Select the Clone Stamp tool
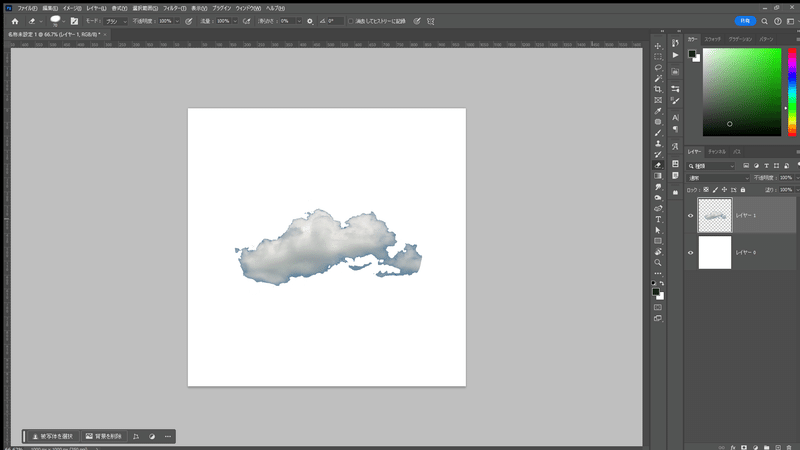The width and height of the screenshot is (800, 450). [x=658, y=143]
